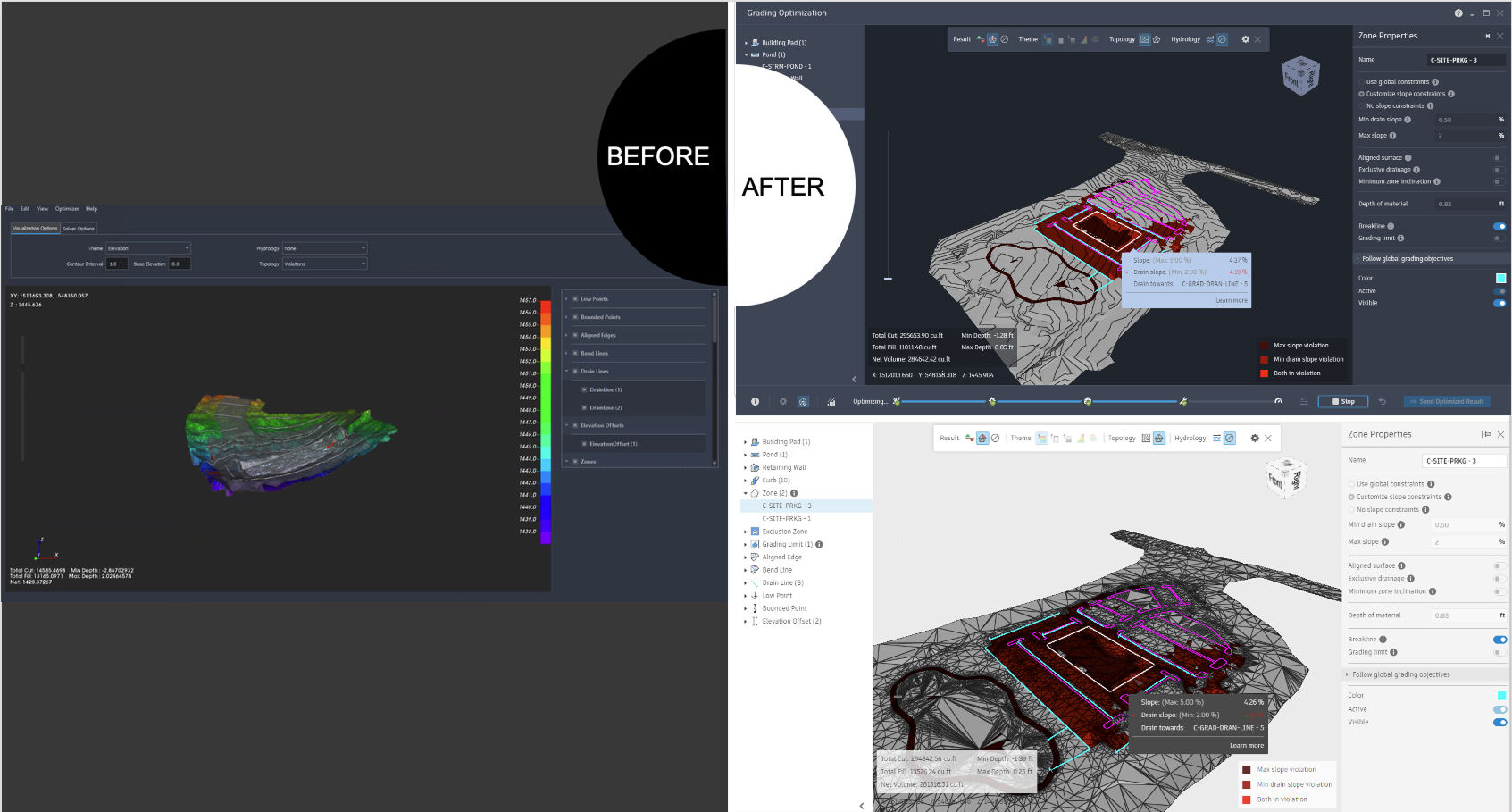Open Topology dropdown showing Violations
Screen dimensions: 1512x812
tap(325, 264)
